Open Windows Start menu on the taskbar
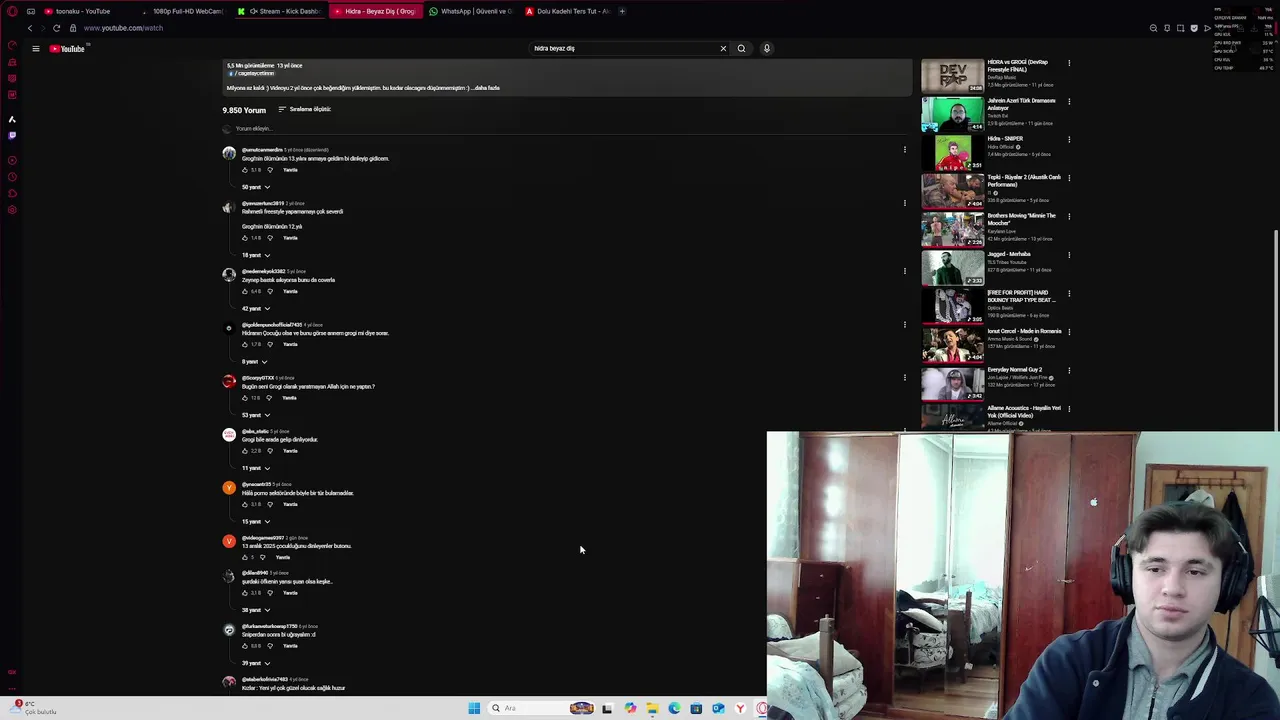 (474, 708)
